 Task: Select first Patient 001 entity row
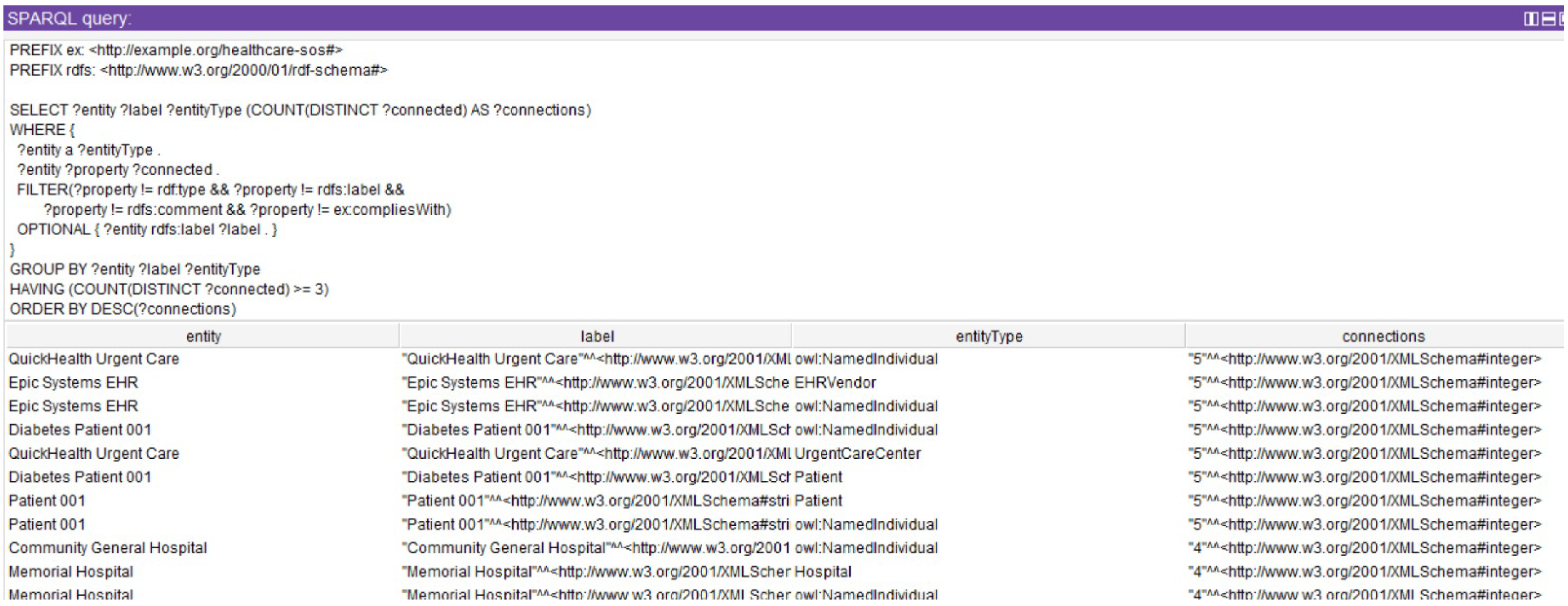(47, 501)
